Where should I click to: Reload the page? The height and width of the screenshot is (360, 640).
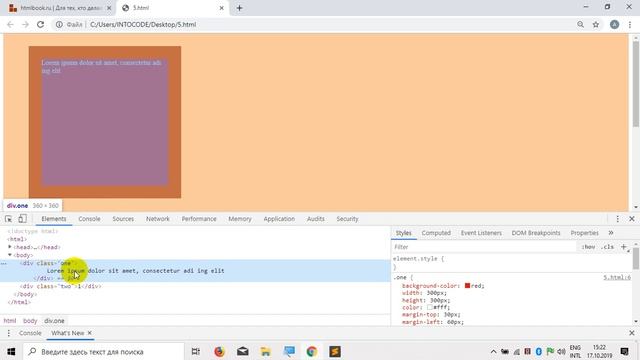(x=40, y=24)
